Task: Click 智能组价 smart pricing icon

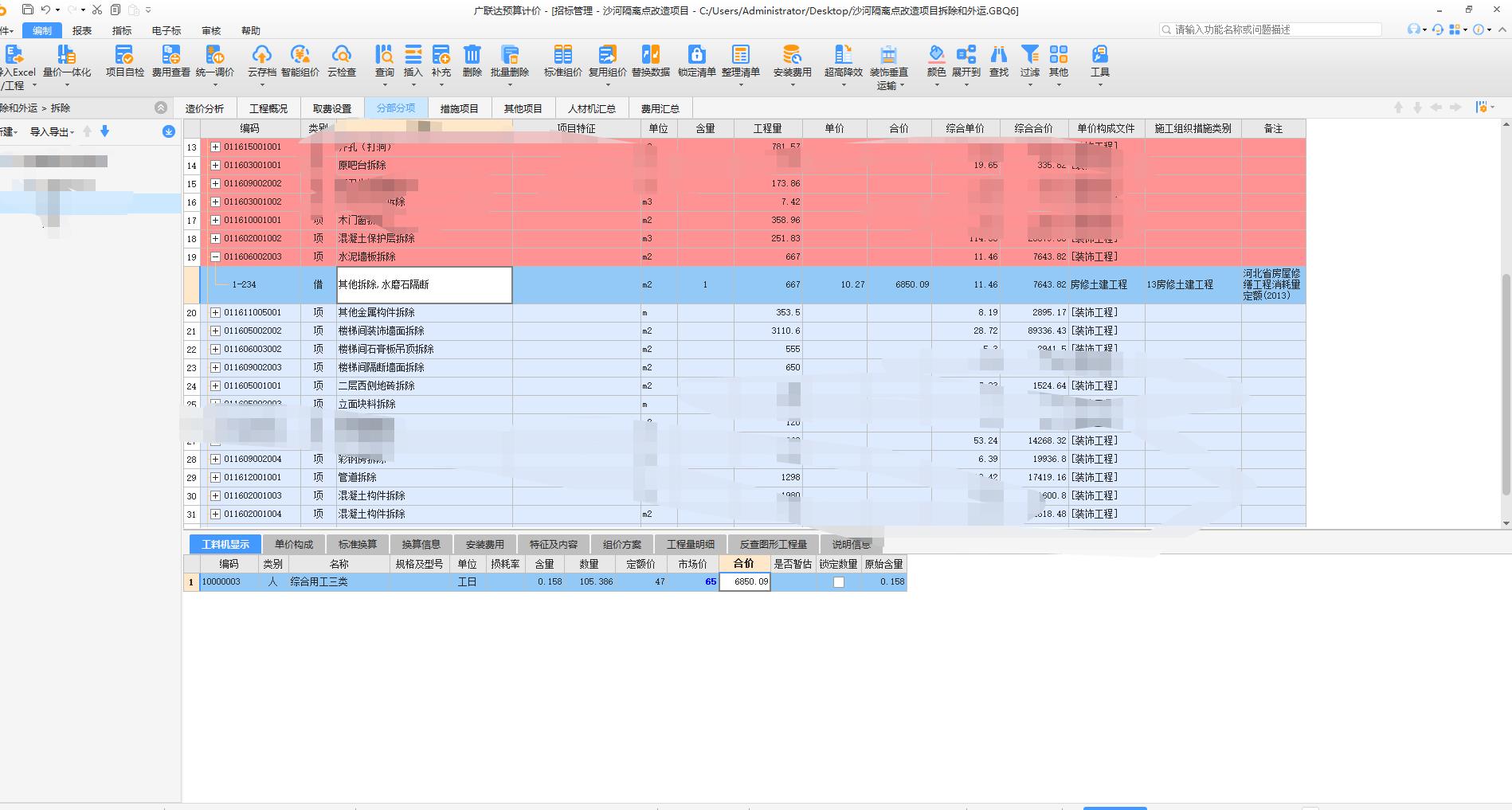Action: click(300, 55)
